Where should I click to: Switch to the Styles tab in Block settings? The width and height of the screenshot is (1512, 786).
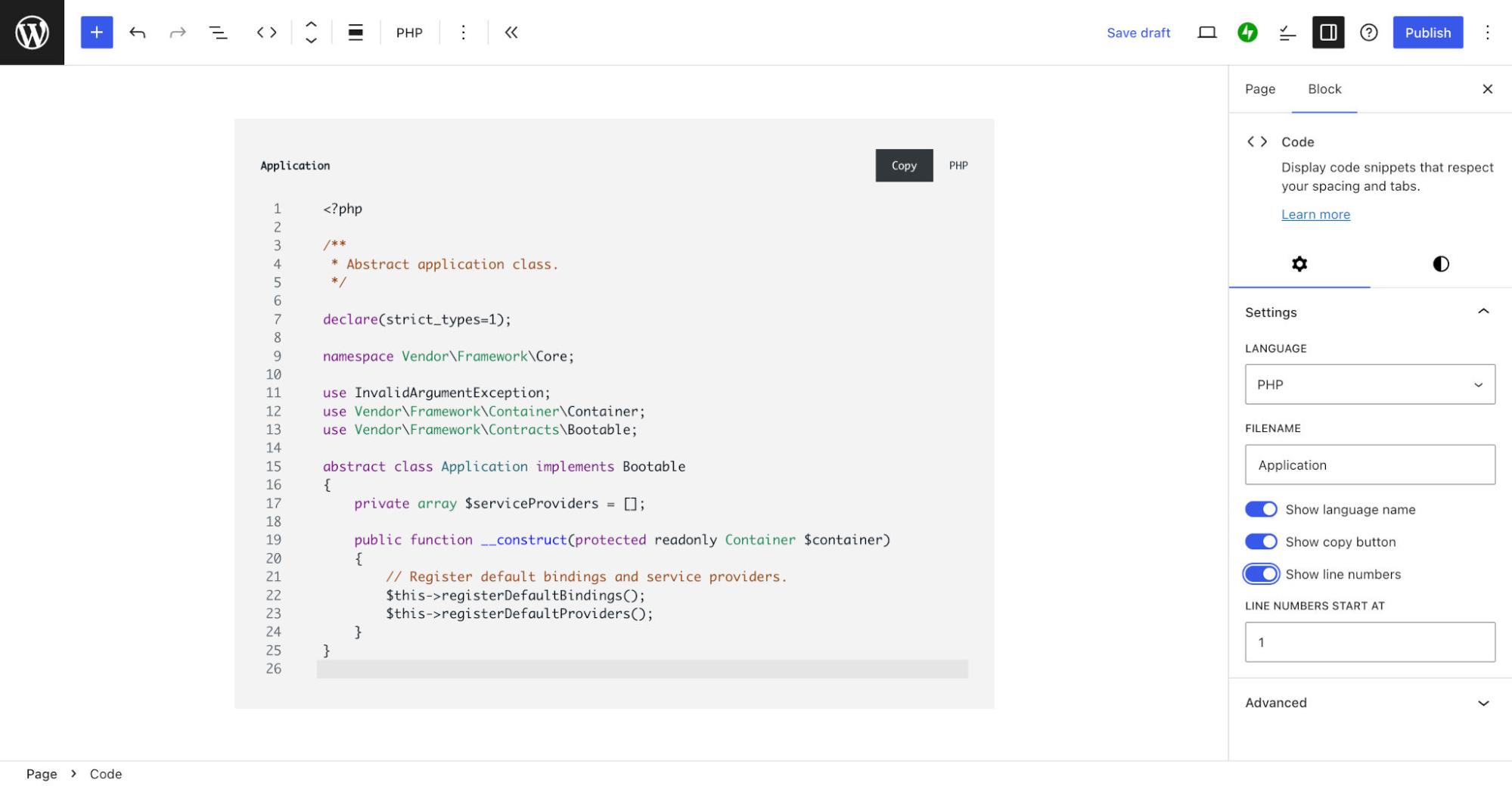(x=1440, y=264)
